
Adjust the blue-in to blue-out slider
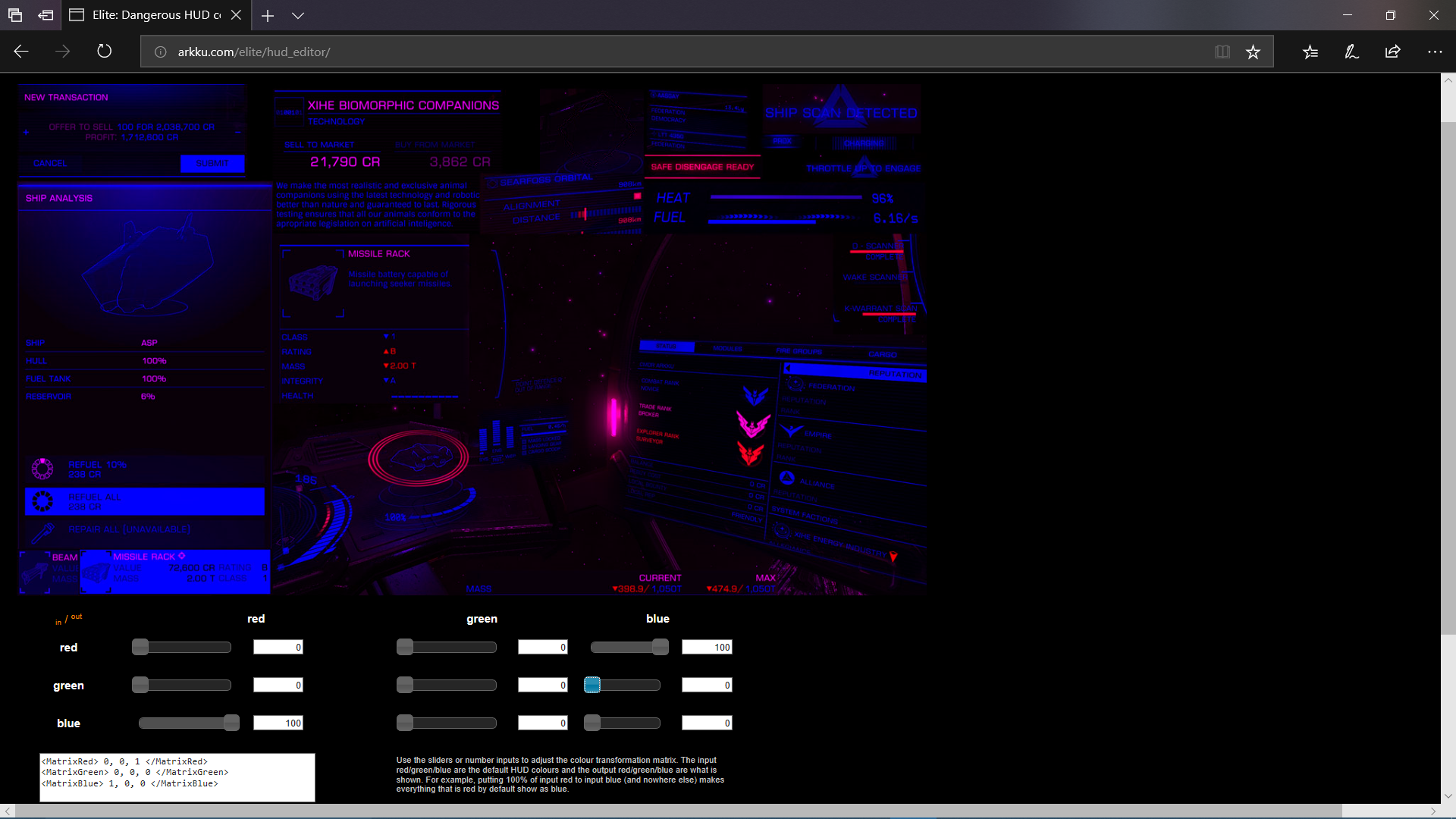622,723
